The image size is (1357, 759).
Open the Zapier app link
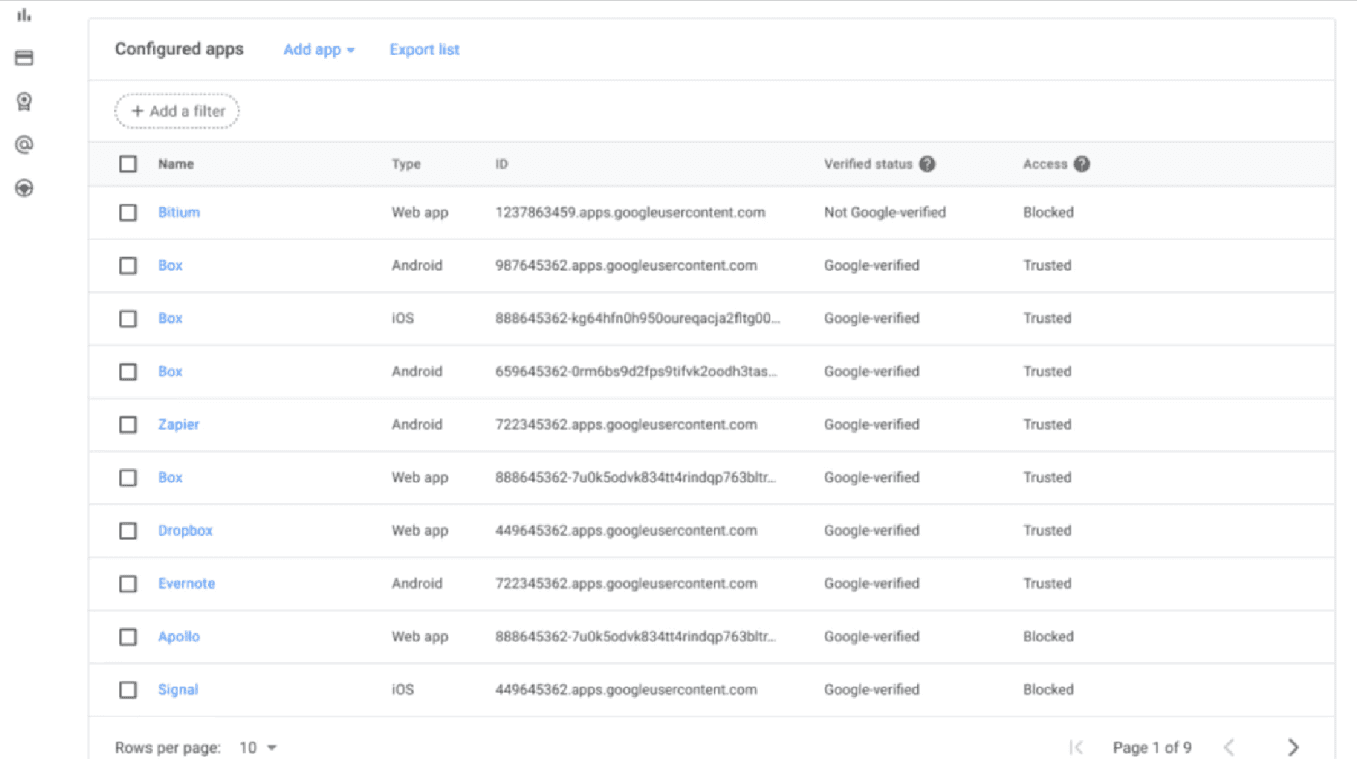179,424
